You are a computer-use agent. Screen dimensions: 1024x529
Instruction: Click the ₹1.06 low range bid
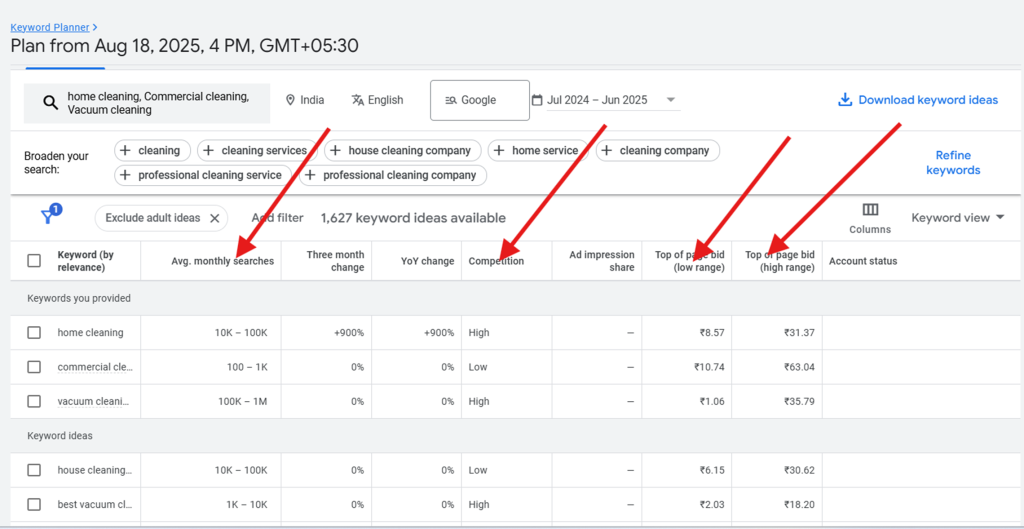[712, 401]
